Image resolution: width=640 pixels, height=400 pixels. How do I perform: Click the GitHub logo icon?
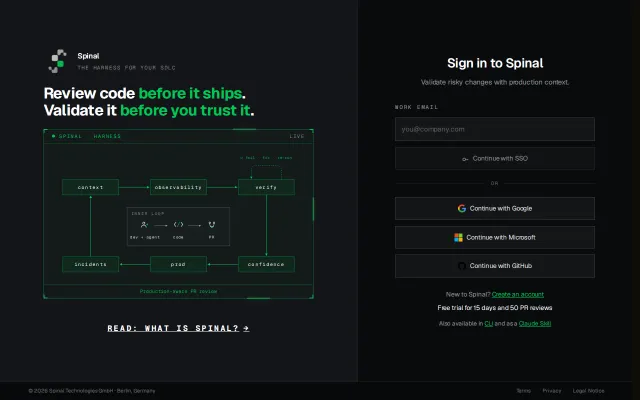point(462,266)
